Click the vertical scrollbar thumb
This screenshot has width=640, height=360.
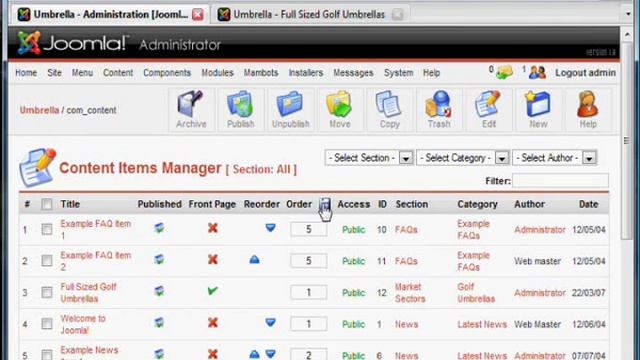point(626,140)
